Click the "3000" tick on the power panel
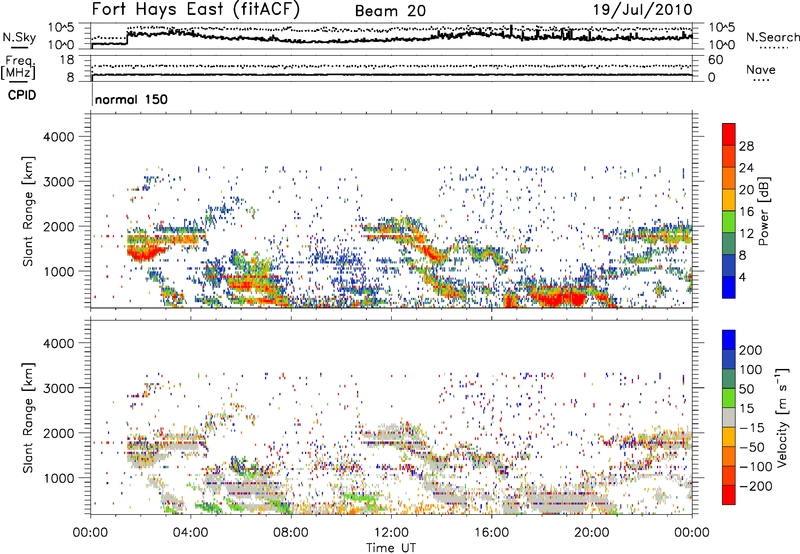Screen dimensions: 800x554 pyautogui.click(x=58, y=182)
